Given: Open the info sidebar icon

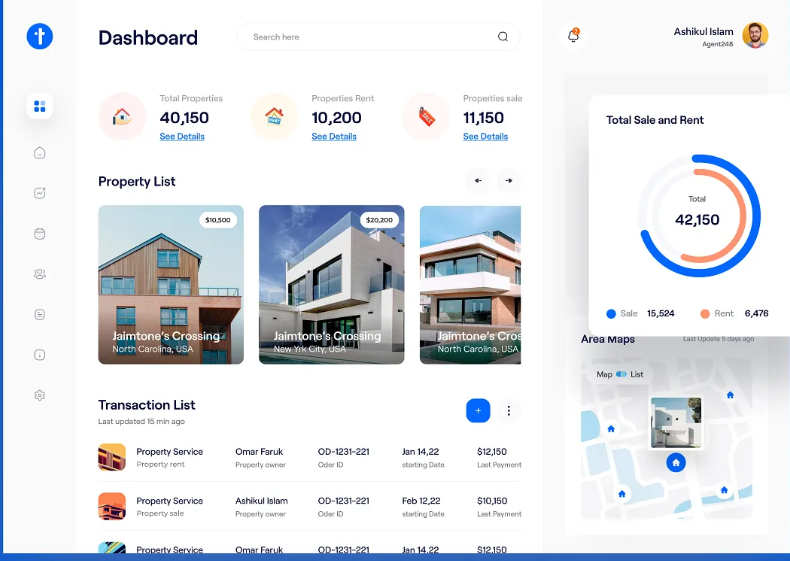Looking at the screenshot, I should 40,355.
